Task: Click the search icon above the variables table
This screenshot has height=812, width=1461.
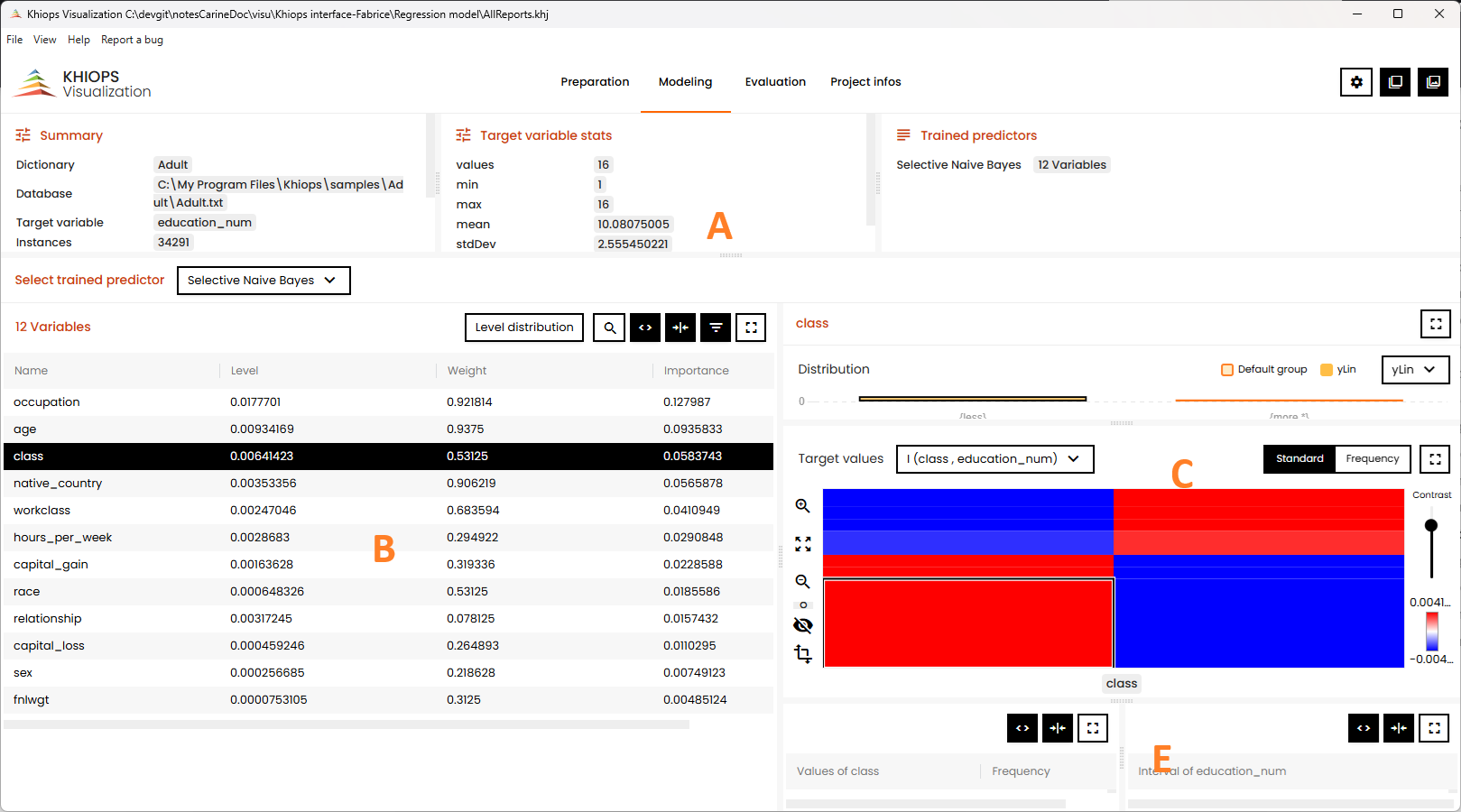Action: [610, 328]
